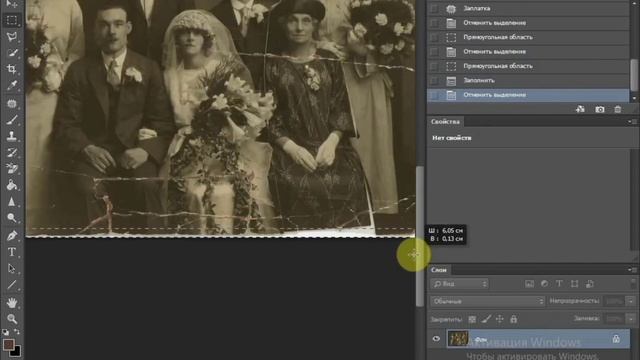Toggle history brush source for Заплатка state
The width and height of the screenshot is (640, 360).
click(434, 8)
